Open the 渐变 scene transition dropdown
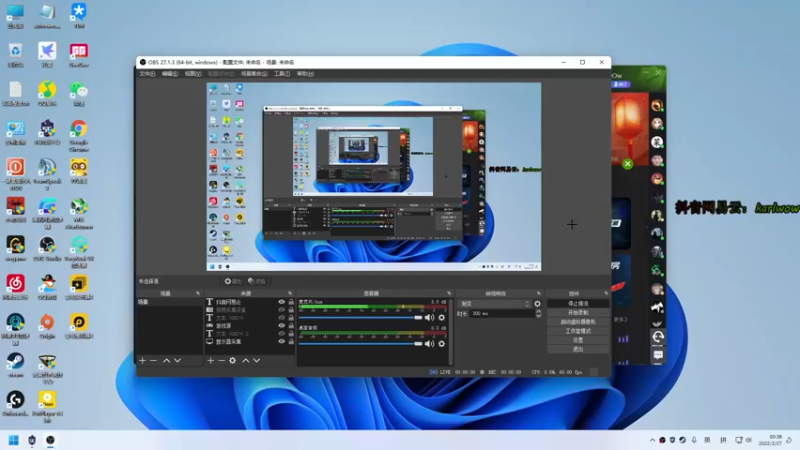800x450 pixels. point(494,304)
